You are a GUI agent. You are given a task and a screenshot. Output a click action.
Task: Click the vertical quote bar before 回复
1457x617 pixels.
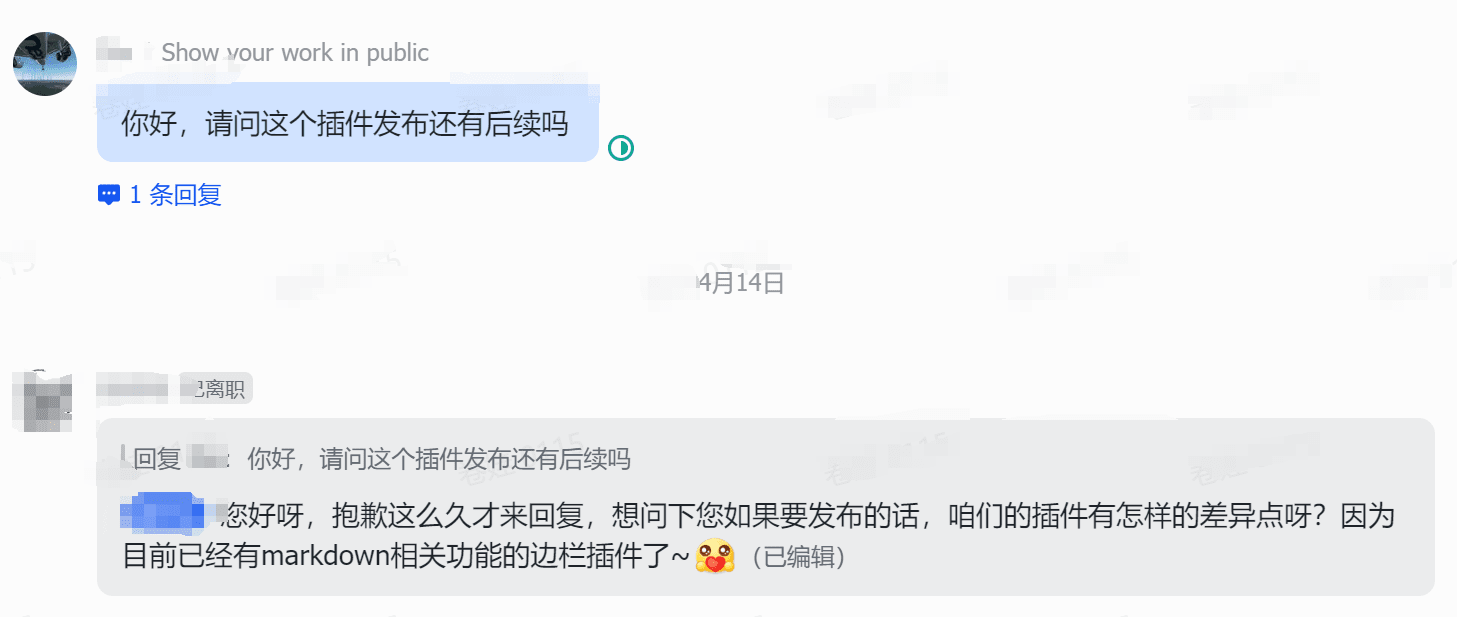click(x=124, y=459)
